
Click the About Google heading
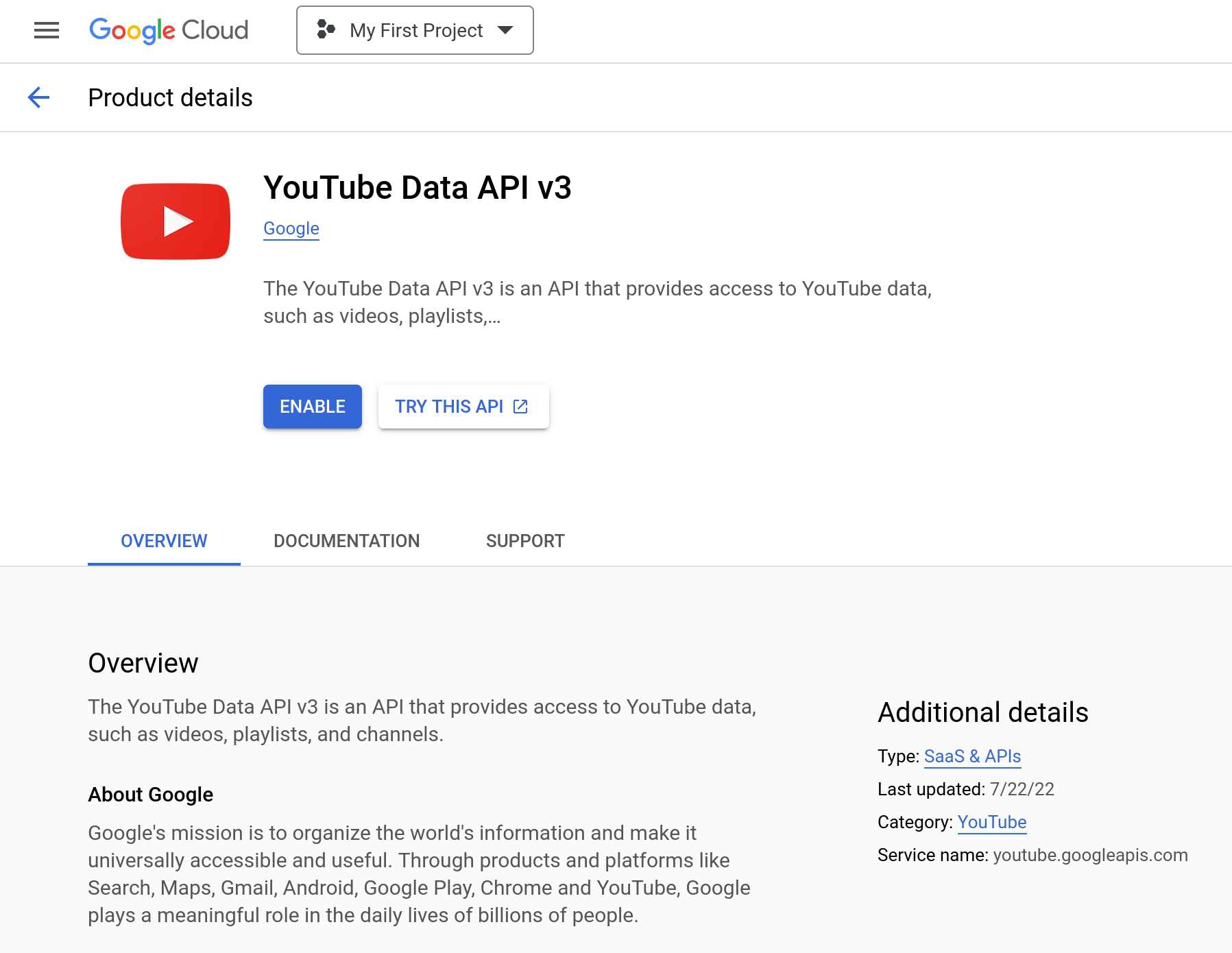(x=151, y=795)
